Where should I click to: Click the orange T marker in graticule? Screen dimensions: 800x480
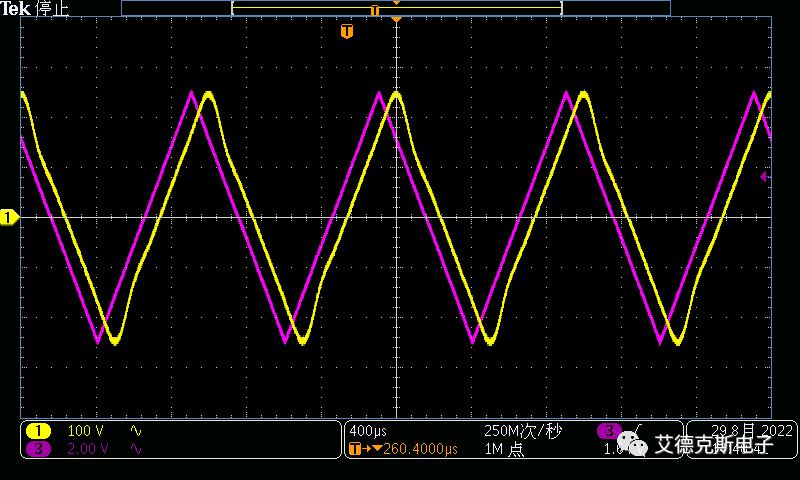347,31
